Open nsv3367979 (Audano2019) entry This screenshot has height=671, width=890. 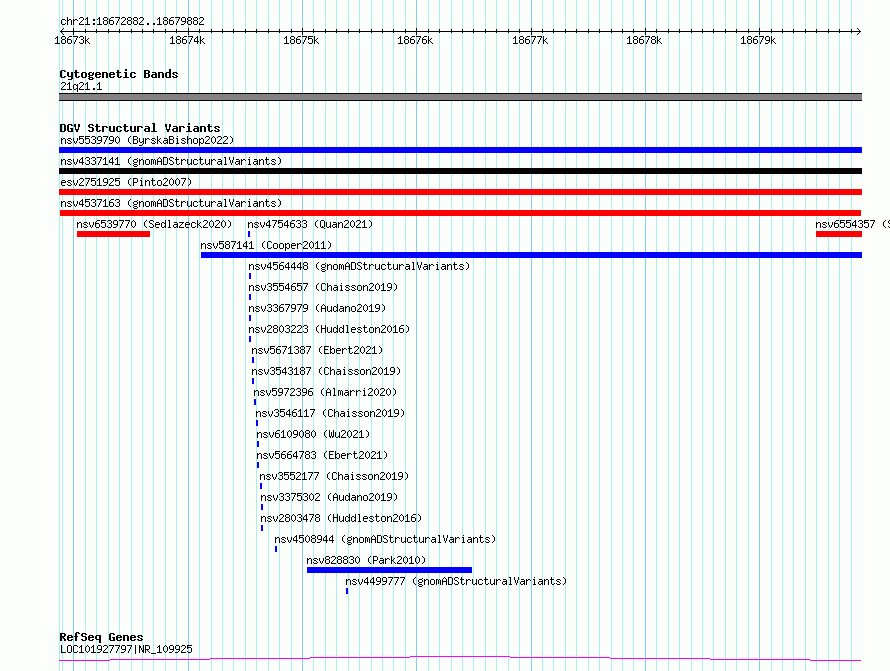click(x=317, y=308)
